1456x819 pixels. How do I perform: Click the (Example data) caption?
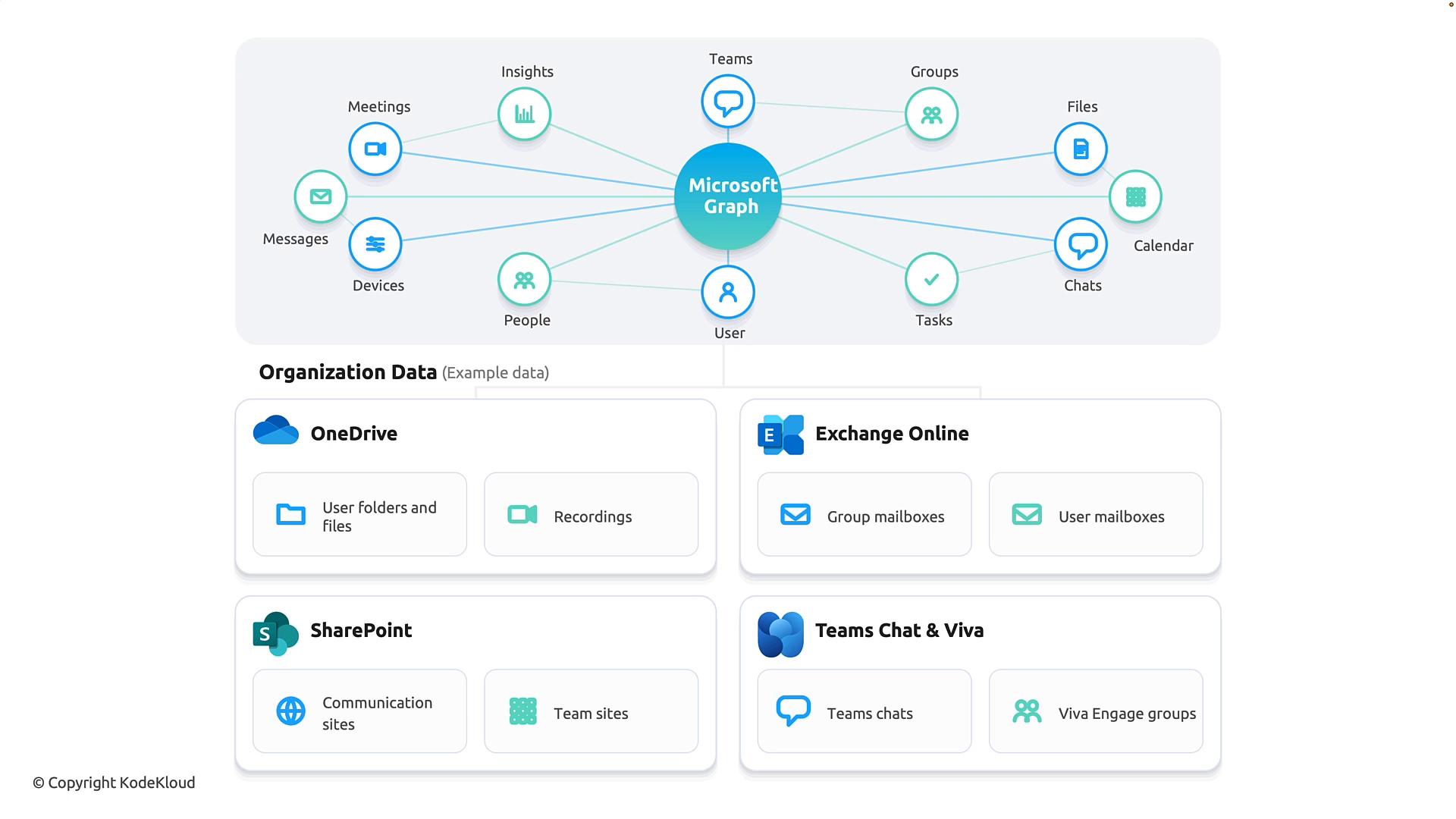(496, 373)
